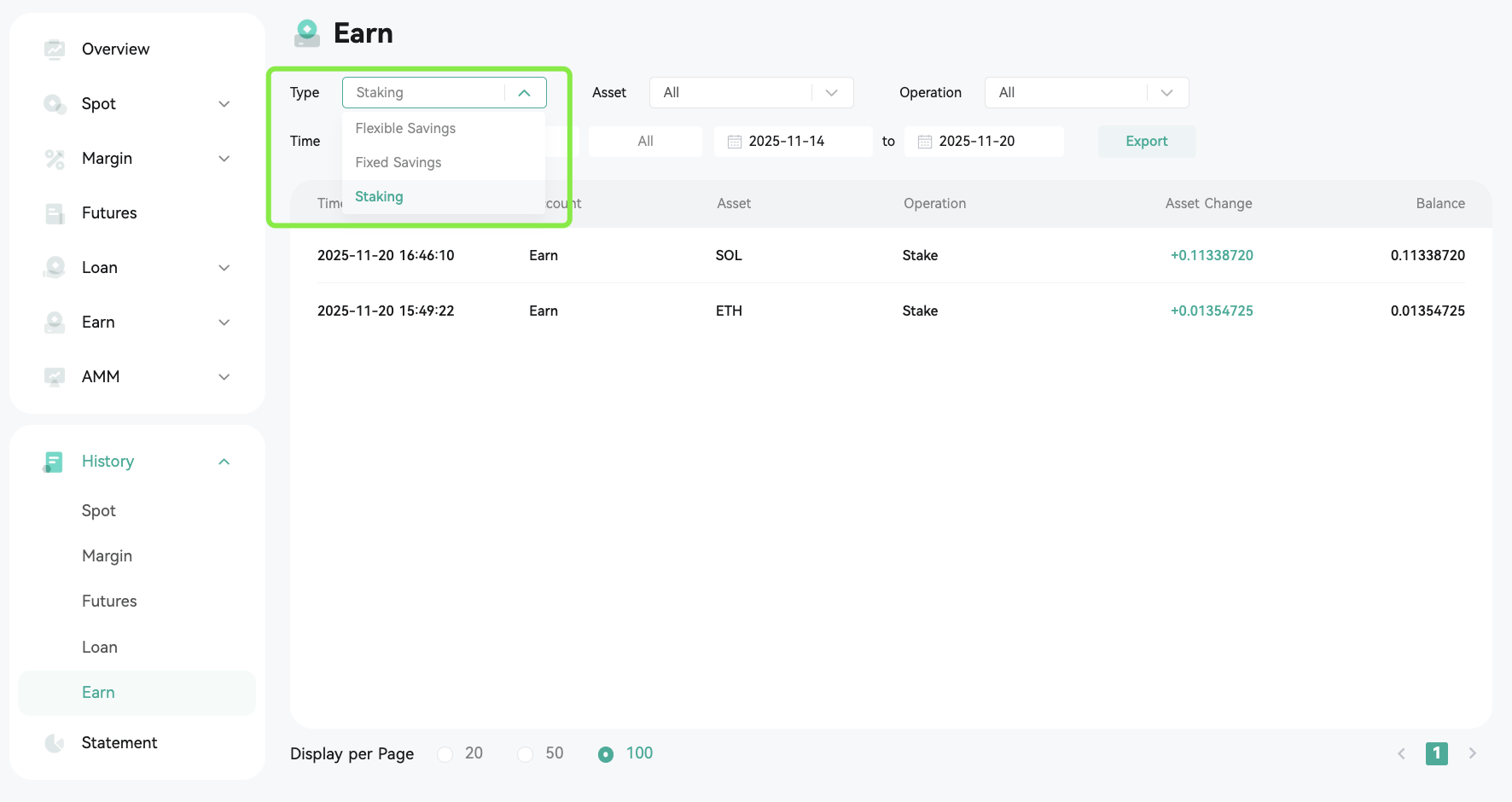The width and height of the screenshot is (1512, 802).
Task: Collapse the History section chevron
Action: (224, 462)
